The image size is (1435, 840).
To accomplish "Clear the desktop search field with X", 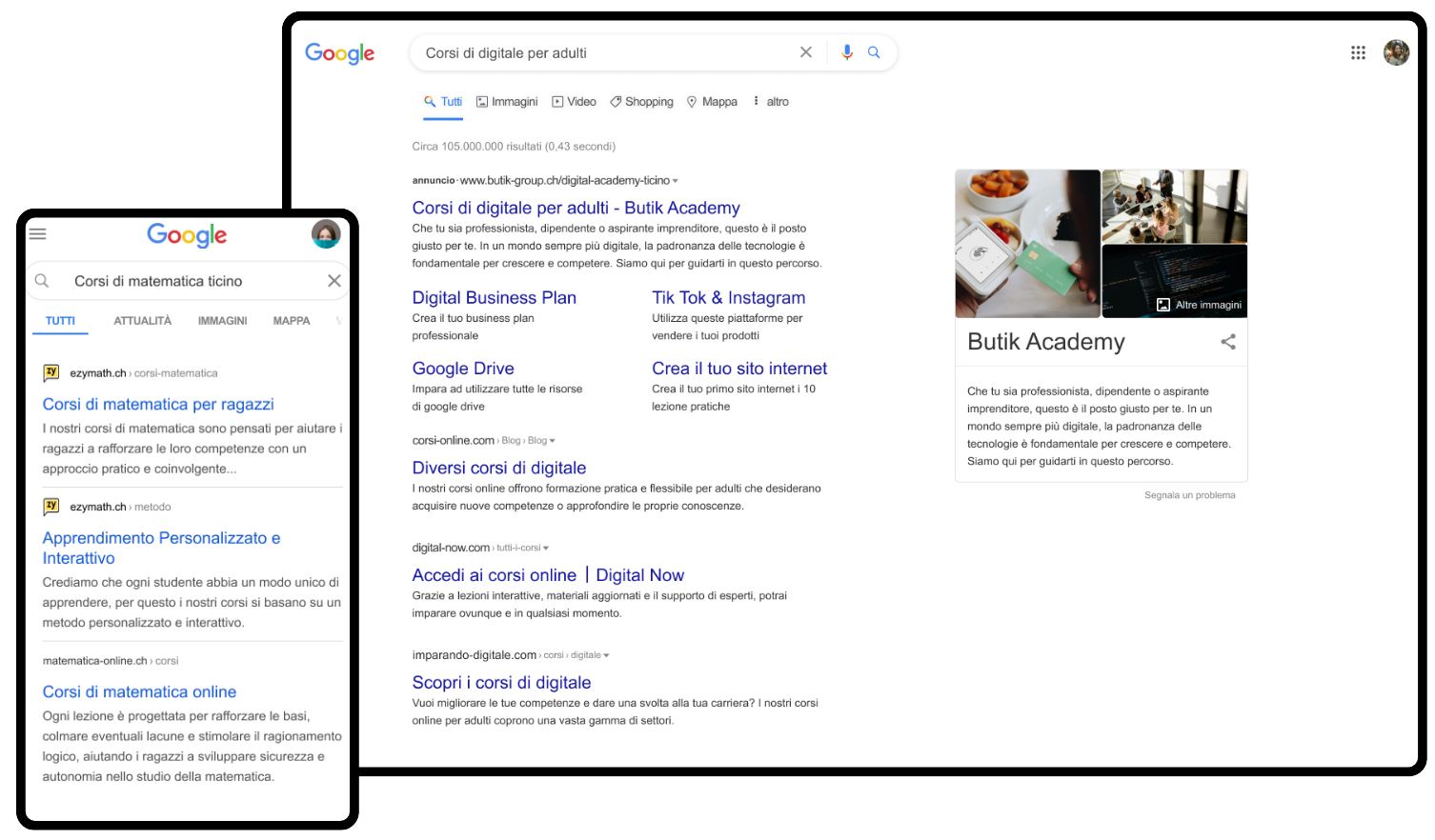I will (x=806, y=52).
